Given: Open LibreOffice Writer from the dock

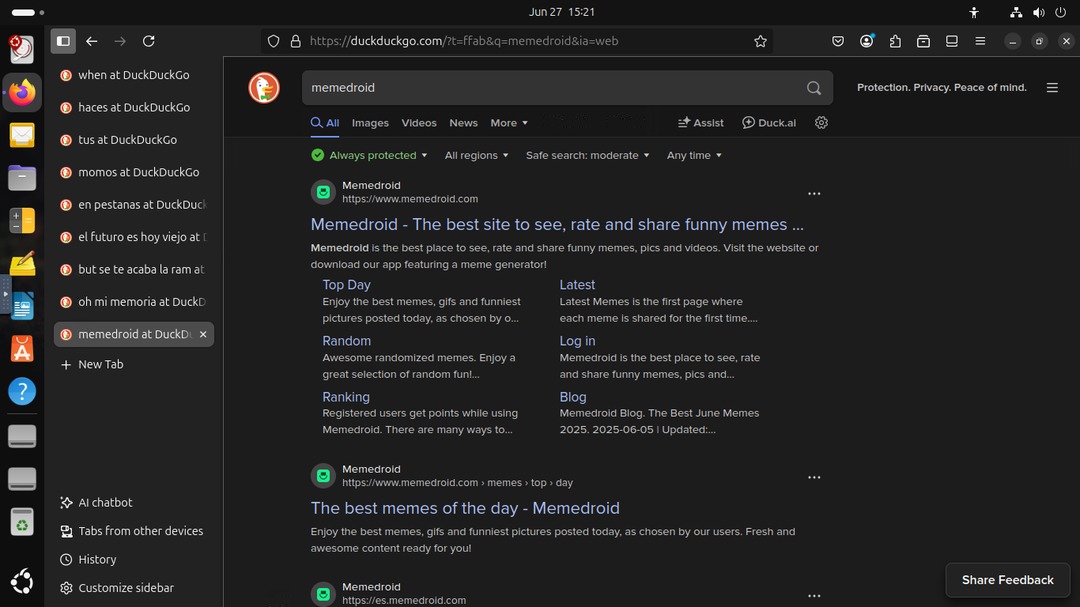Looking at the screenshot, I should point(22,306).
